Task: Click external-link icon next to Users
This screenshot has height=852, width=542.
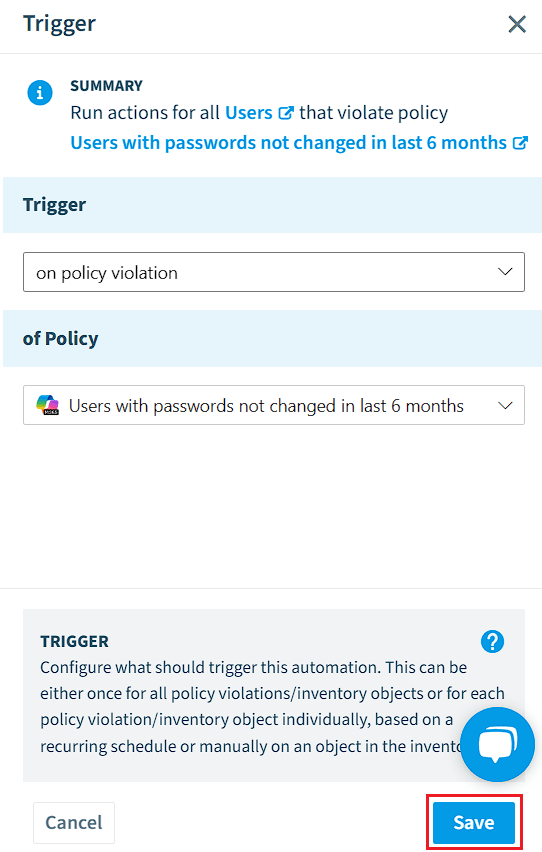Action: click(286, 113)
